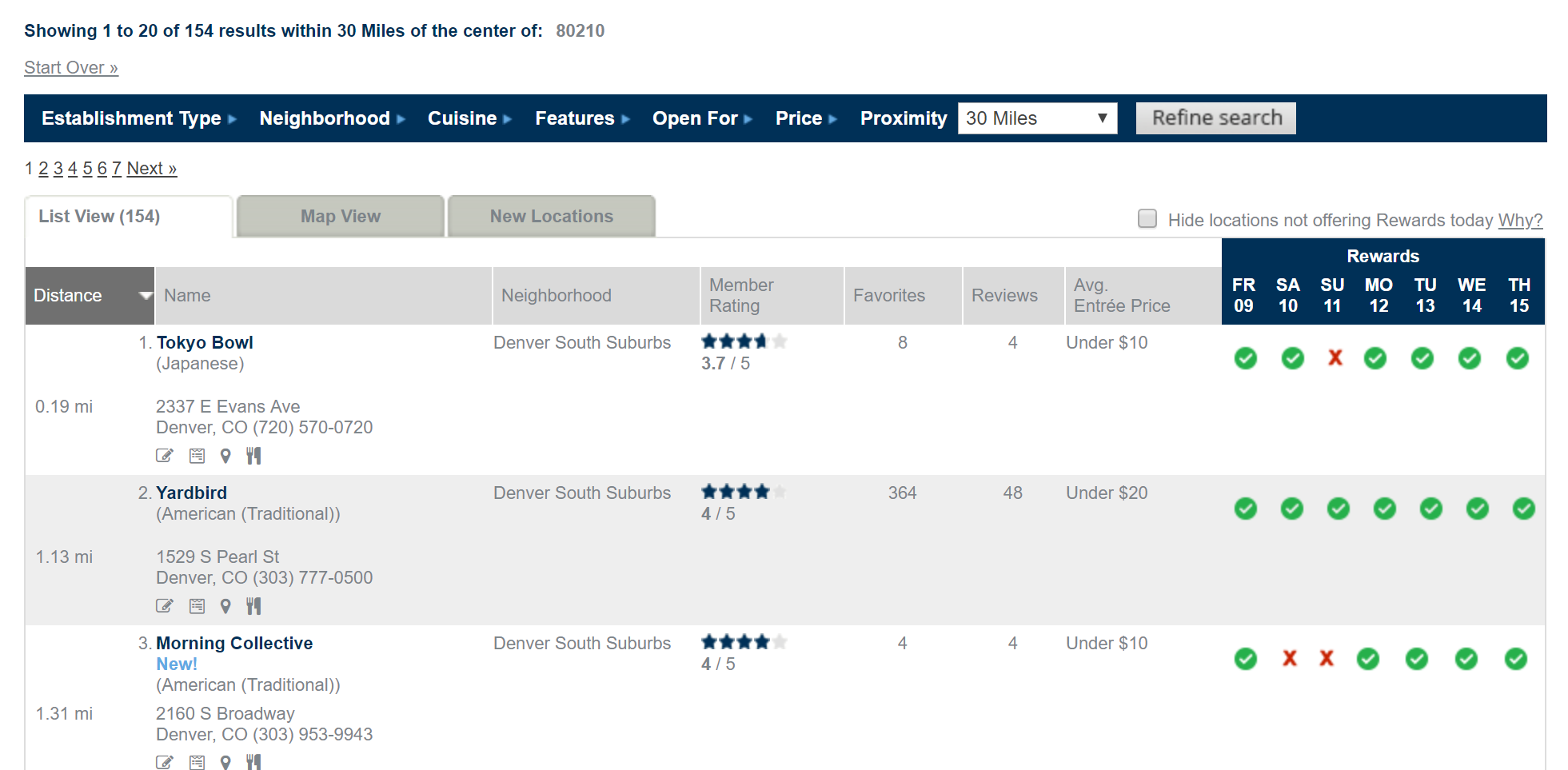Go to results page 4
The image size is (1568, 770).
point(73,169)
